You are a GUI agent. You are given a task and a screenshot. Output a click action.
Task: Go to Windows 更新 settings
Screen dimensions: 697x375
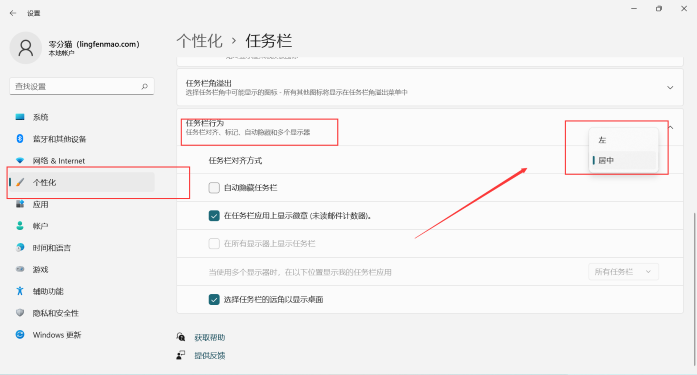point(82,335)
